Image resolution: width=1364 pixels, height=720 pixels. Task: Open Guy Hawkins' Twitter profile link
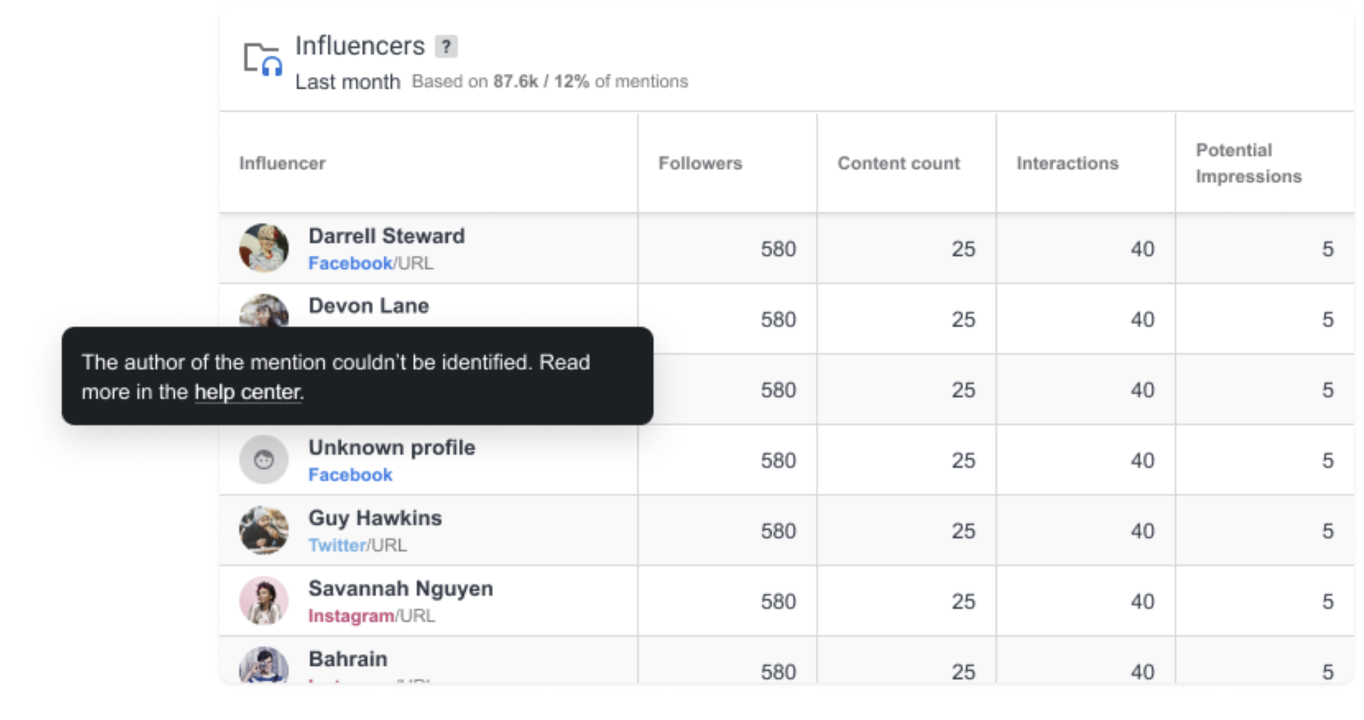click(338, 545)
